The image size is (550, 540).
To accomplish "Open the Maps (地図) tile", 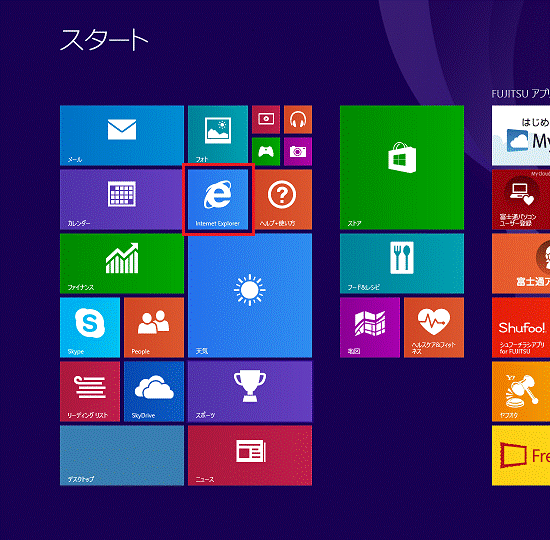I will (x=370, y=327).
